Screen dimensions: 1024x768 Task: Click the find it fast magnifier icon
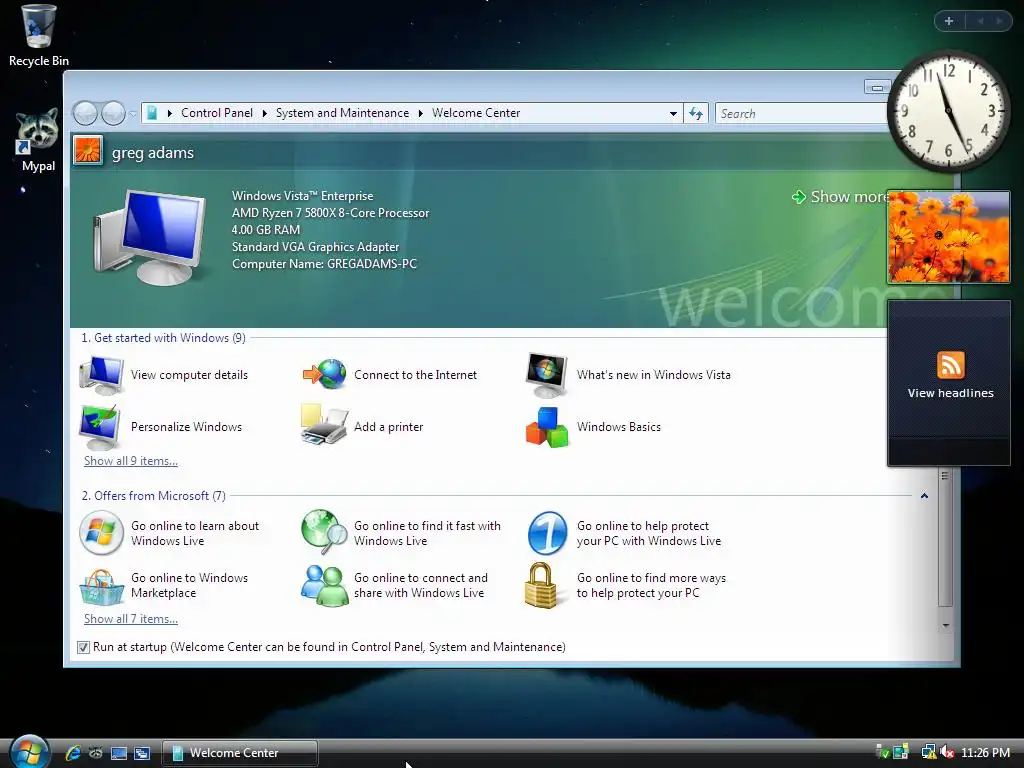pos(325,532)
